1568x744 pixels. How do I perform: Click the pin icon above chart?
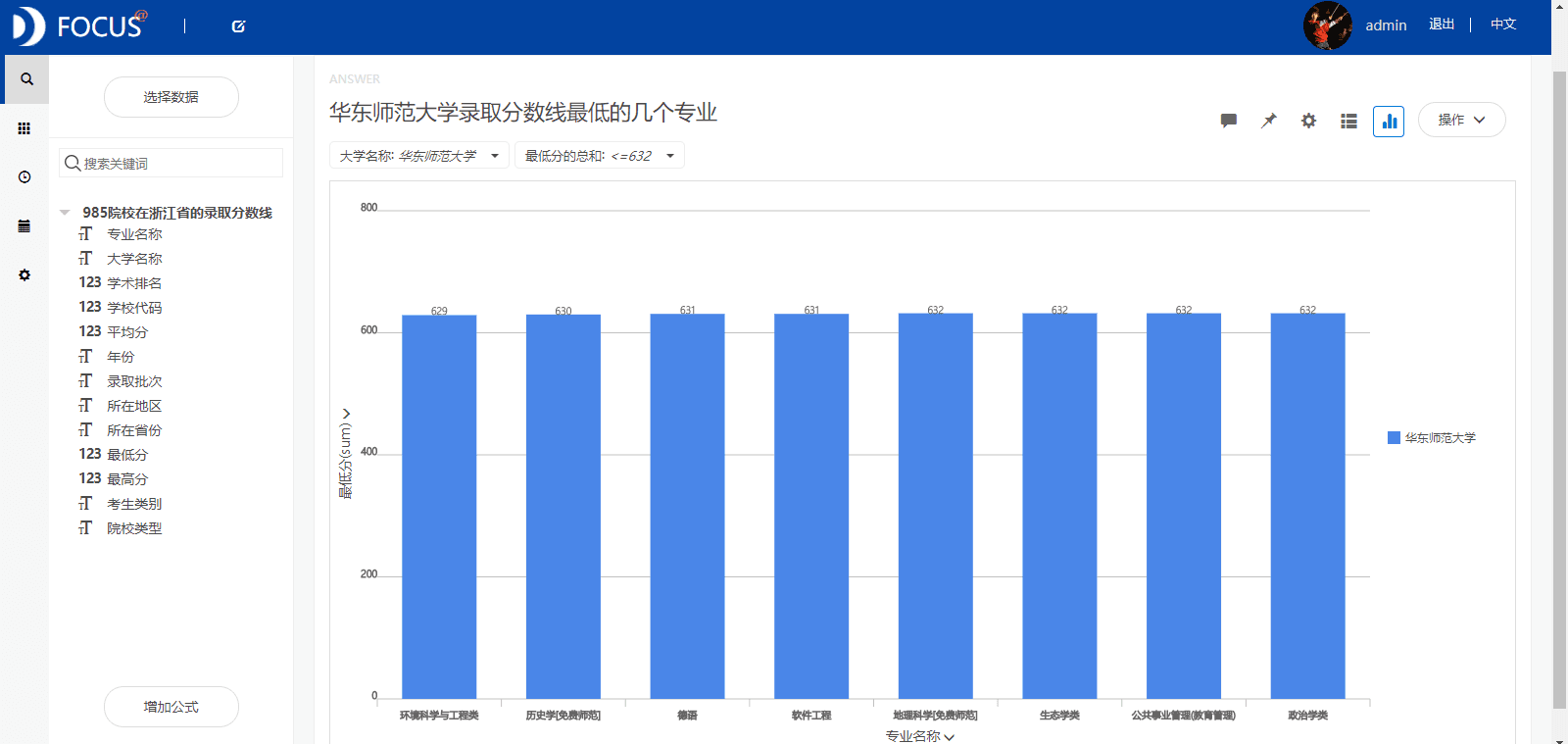pyautogui.click(x=1269, y=121)
